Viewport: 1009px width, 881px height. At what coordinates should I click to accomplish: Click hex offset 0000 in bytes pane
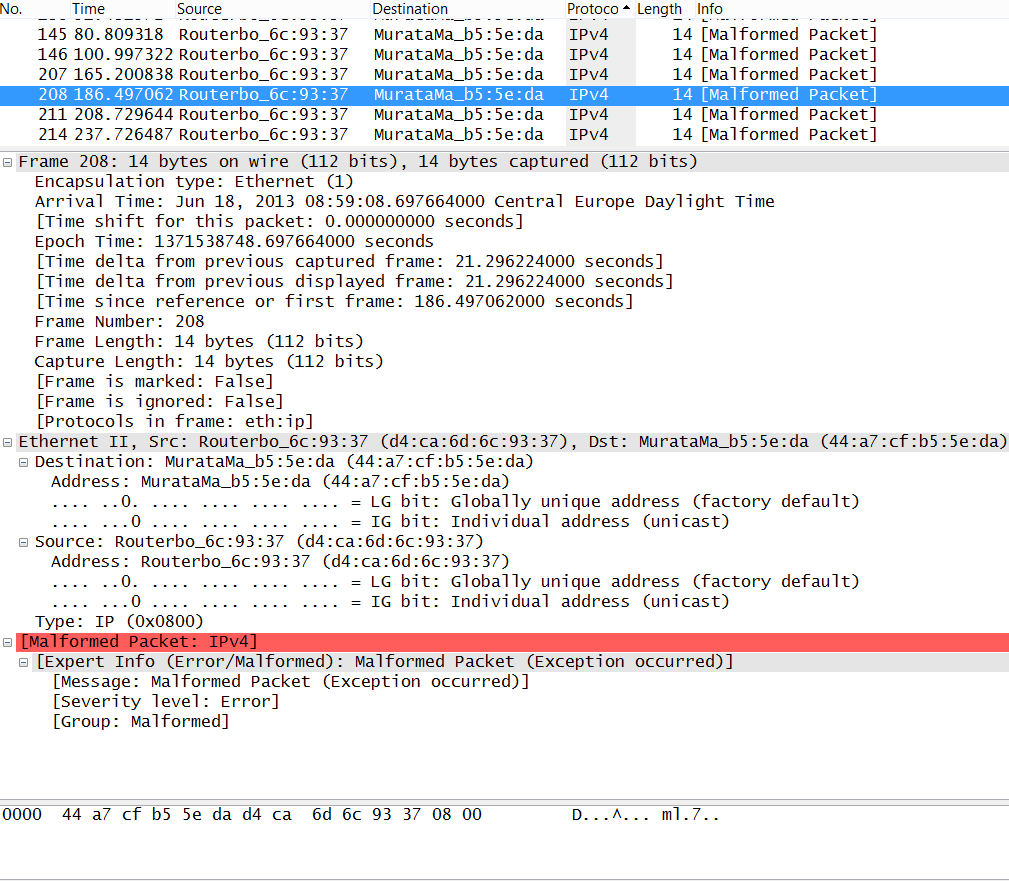22,815
